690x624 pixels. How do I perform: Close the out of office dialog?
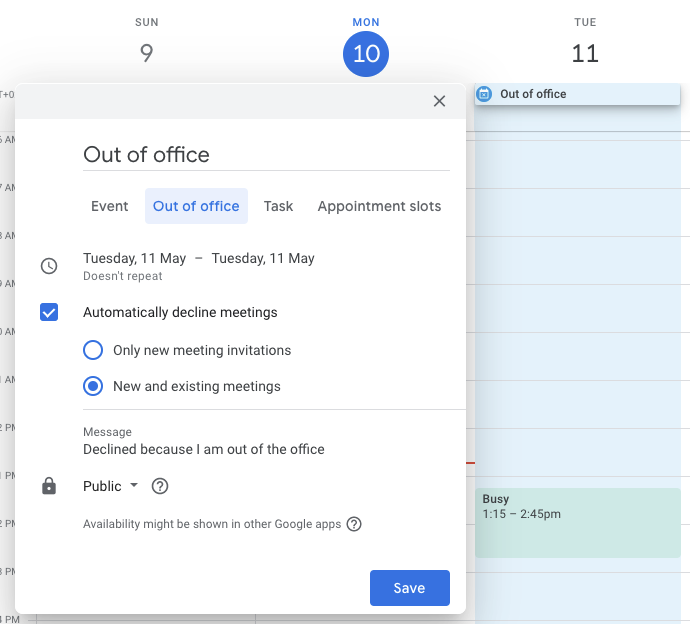[x=439, y=101]
